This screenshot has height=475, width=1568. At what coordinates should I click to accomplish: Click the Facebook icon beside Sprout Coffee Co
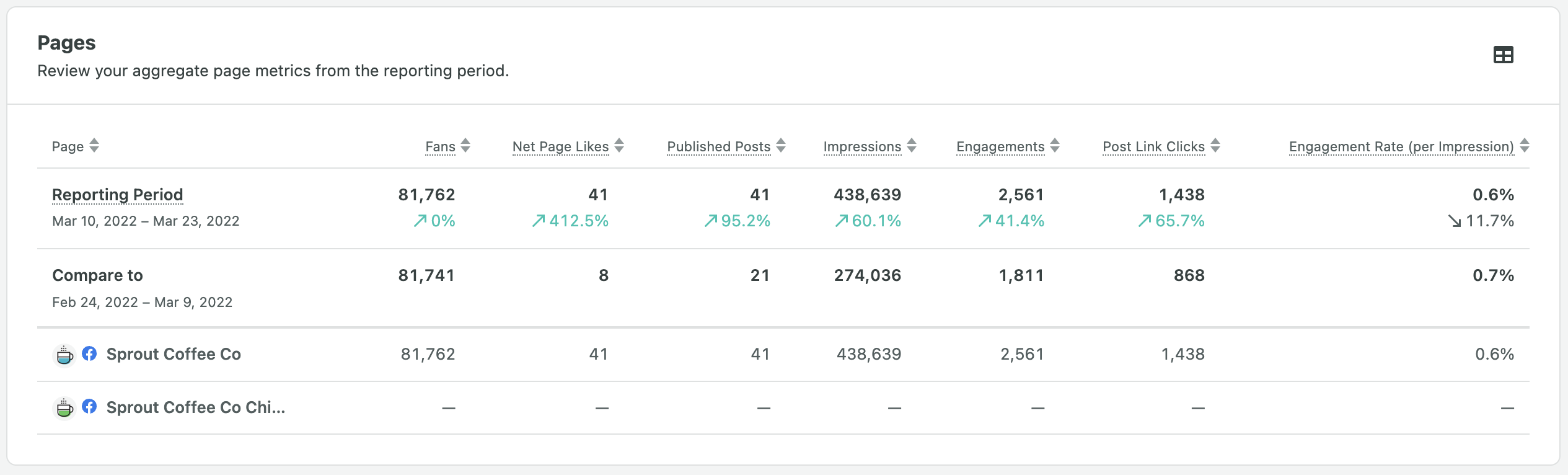(89, 353)
